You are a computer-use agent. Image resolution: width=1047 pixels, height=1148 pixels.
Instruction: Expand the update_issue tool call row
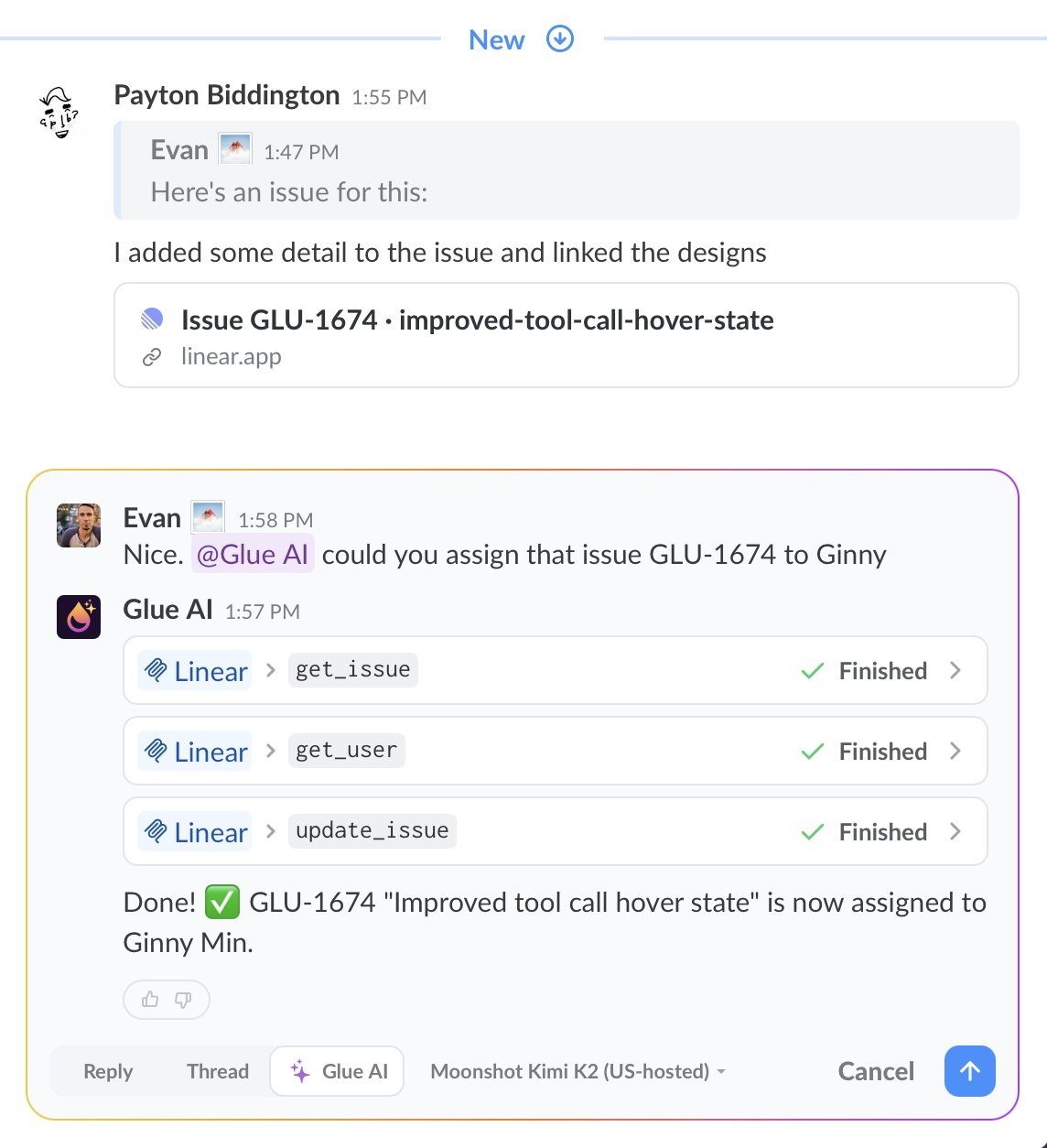click(x=955, y=831)
